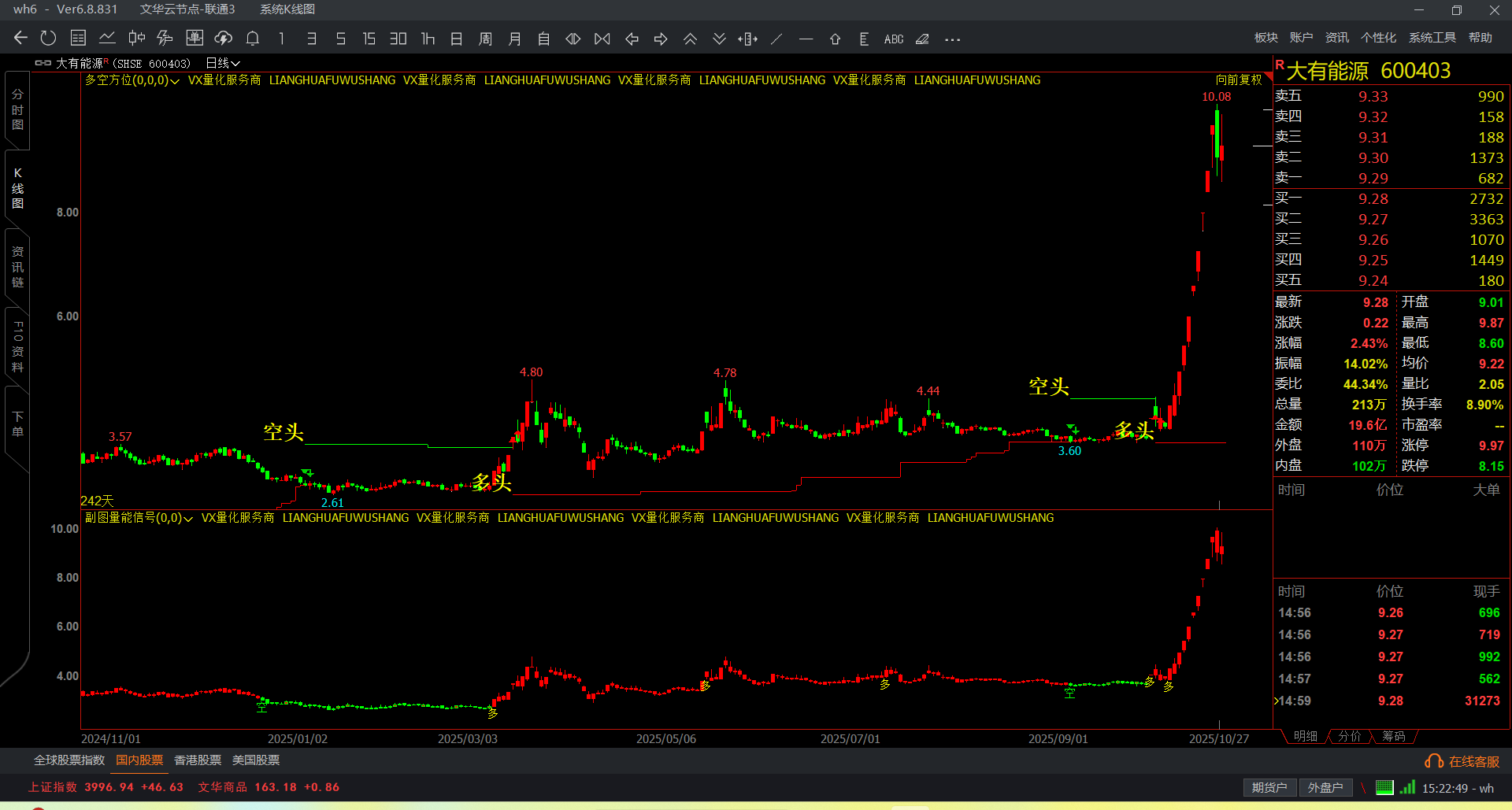Select the ABC text annotation tool
The height and width of the screenshot is (810, 1512).
(x=894, y=39)
